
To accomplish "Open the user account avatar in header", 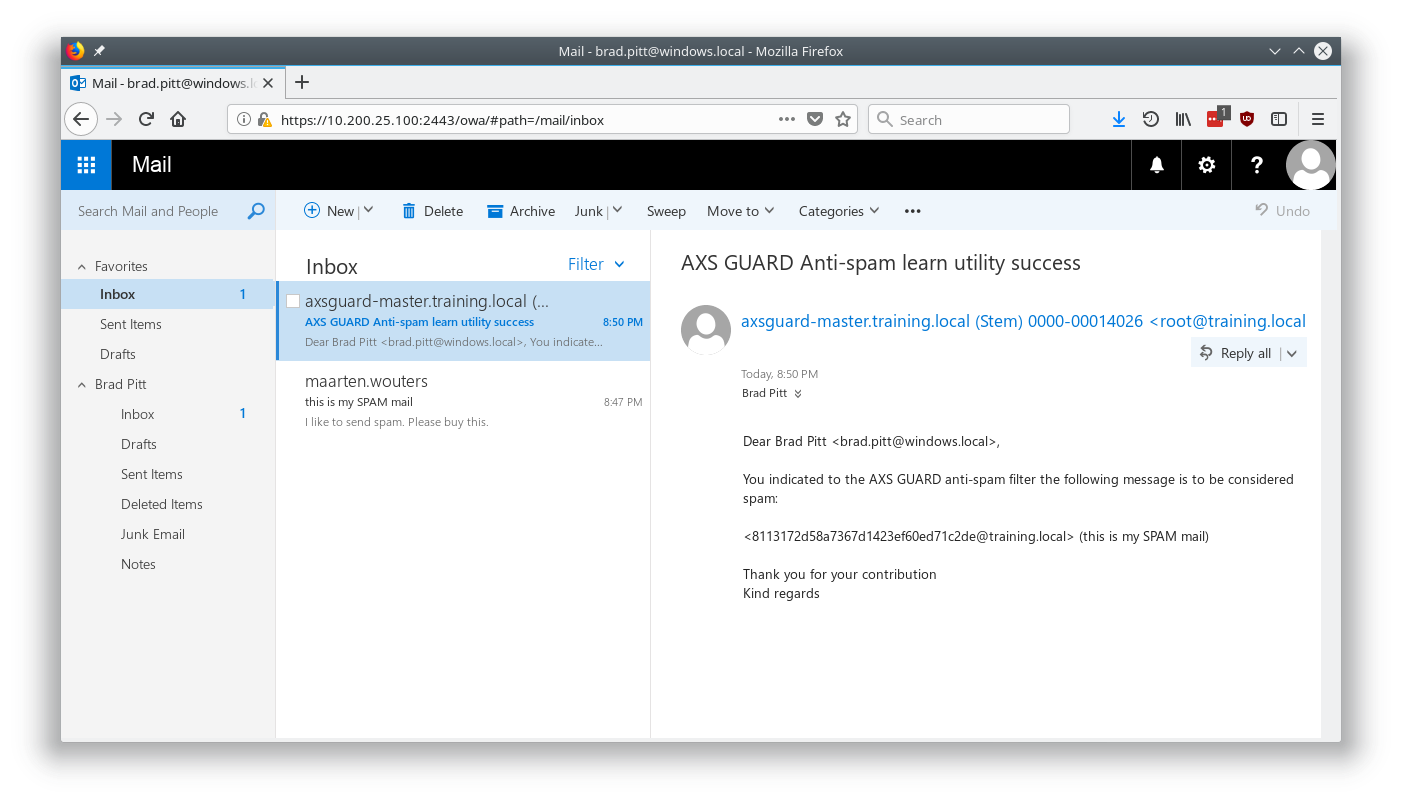I will tap(1310, 165).
